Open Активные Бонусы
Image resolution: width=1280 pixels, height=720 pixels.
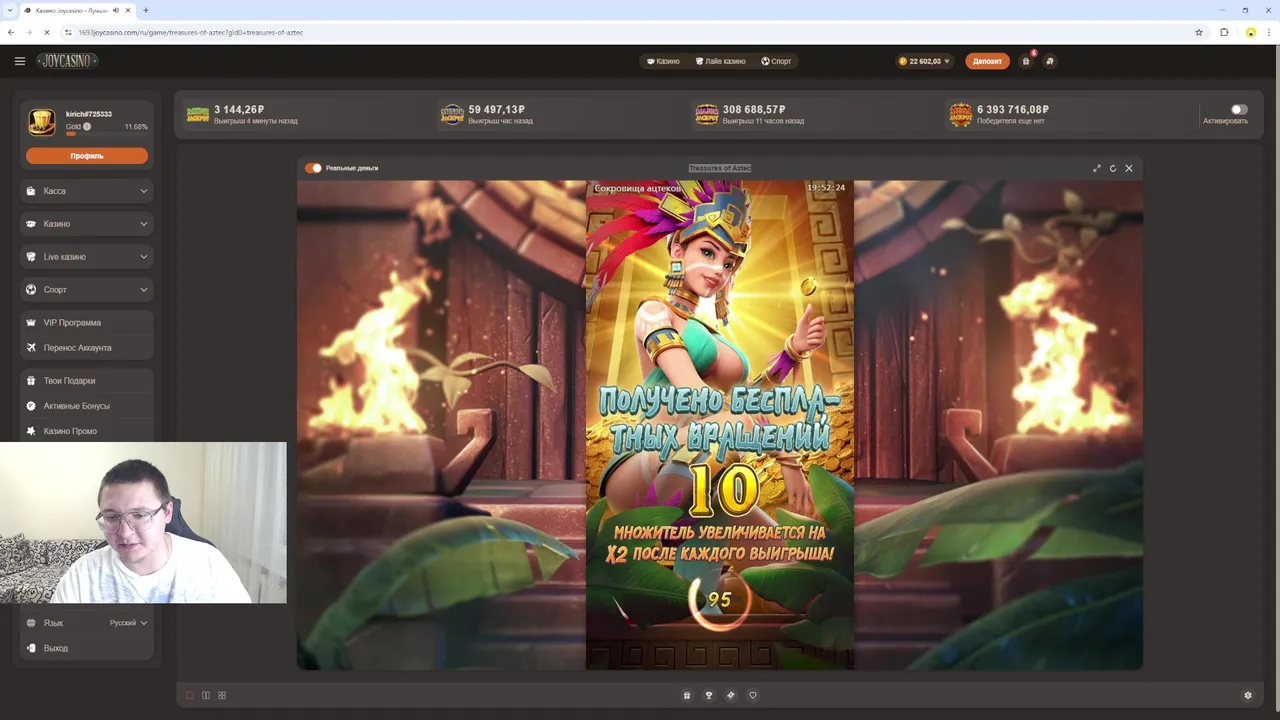87,406
